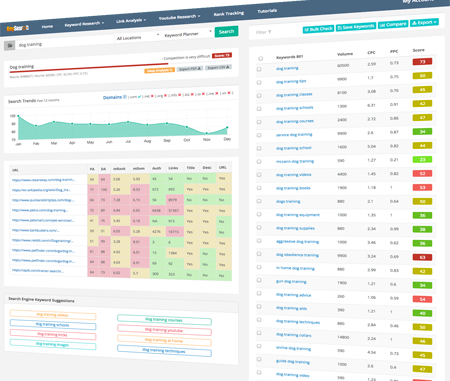Click the Export PDF button
The width and height of the screenshot is (450, 381).
coord(190,69)
